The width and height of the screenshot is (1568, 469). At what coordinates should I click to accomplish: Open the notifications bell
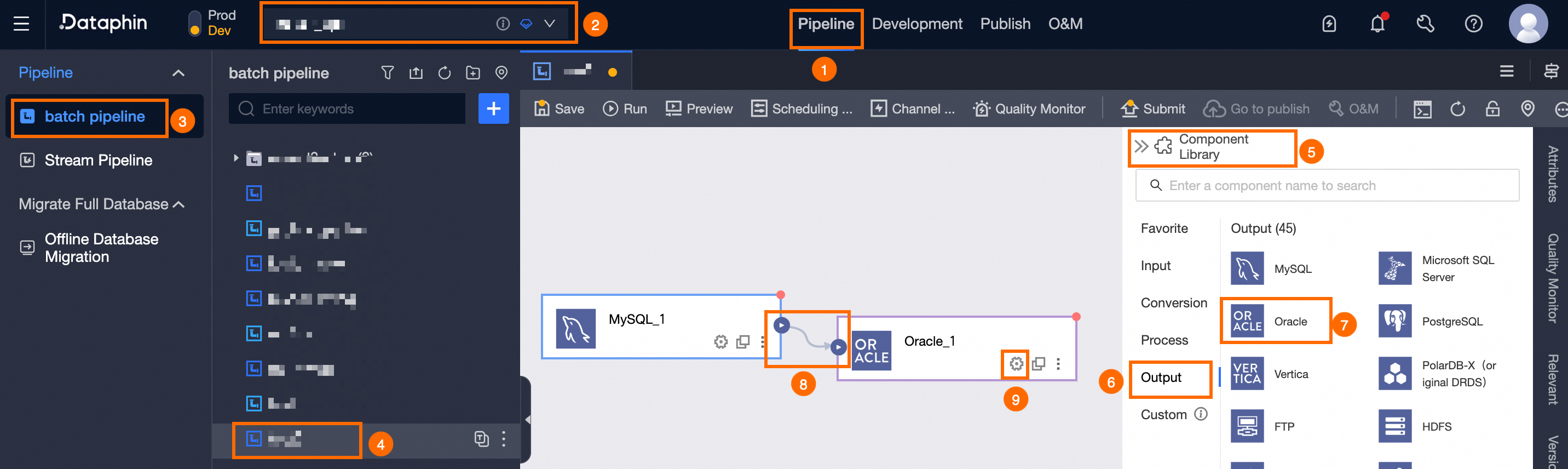pyautogui.click(x=1377, y=24)
